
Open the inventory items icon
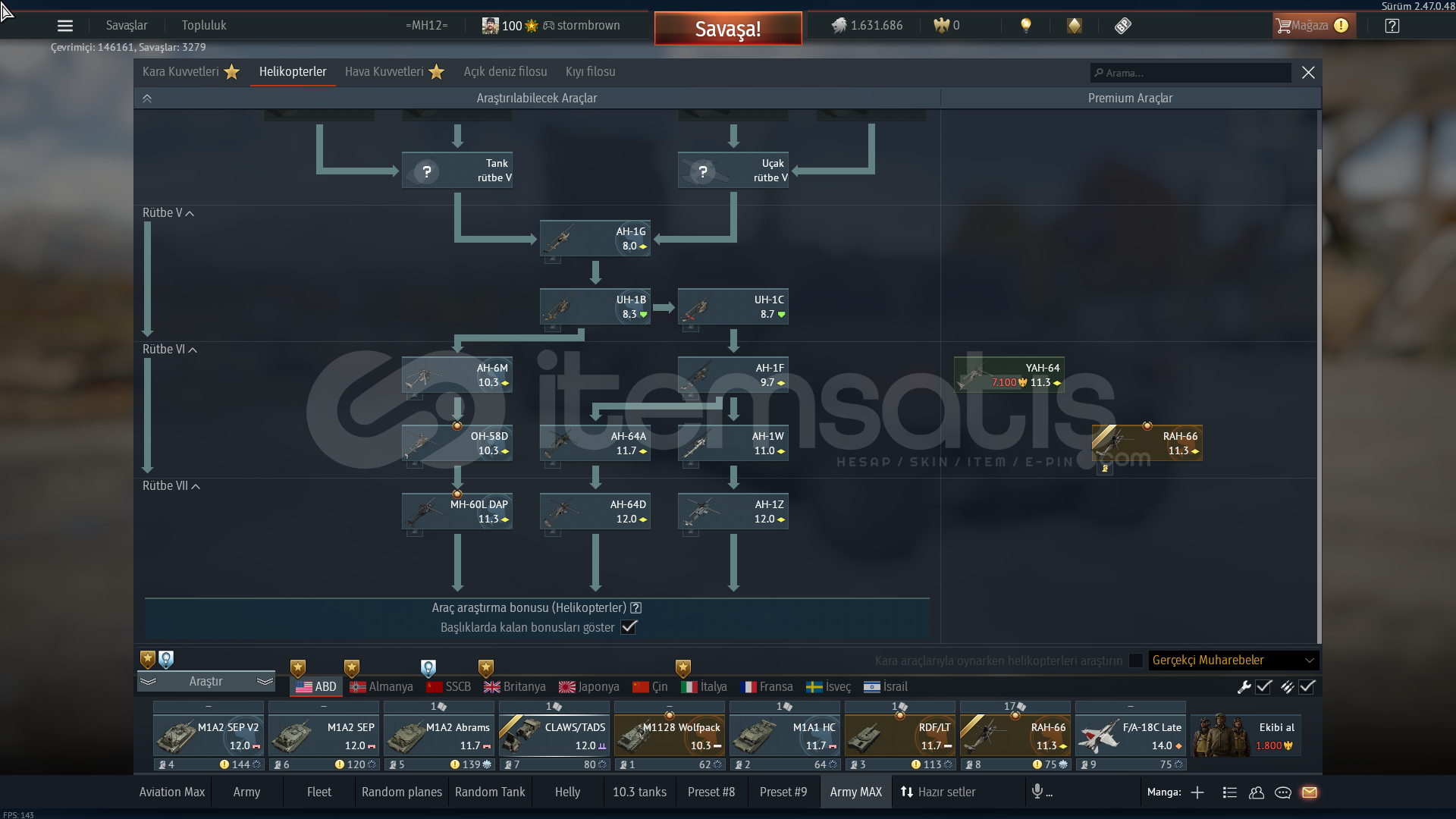tap(1123, 26)
